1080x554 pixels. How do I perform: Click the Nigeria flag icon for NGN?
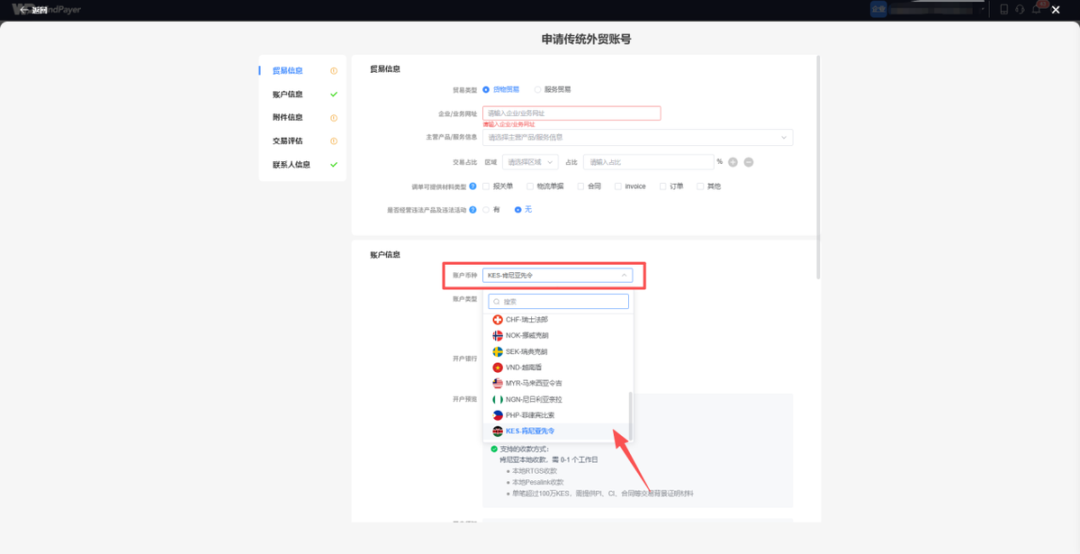click(x=498, y=400)
